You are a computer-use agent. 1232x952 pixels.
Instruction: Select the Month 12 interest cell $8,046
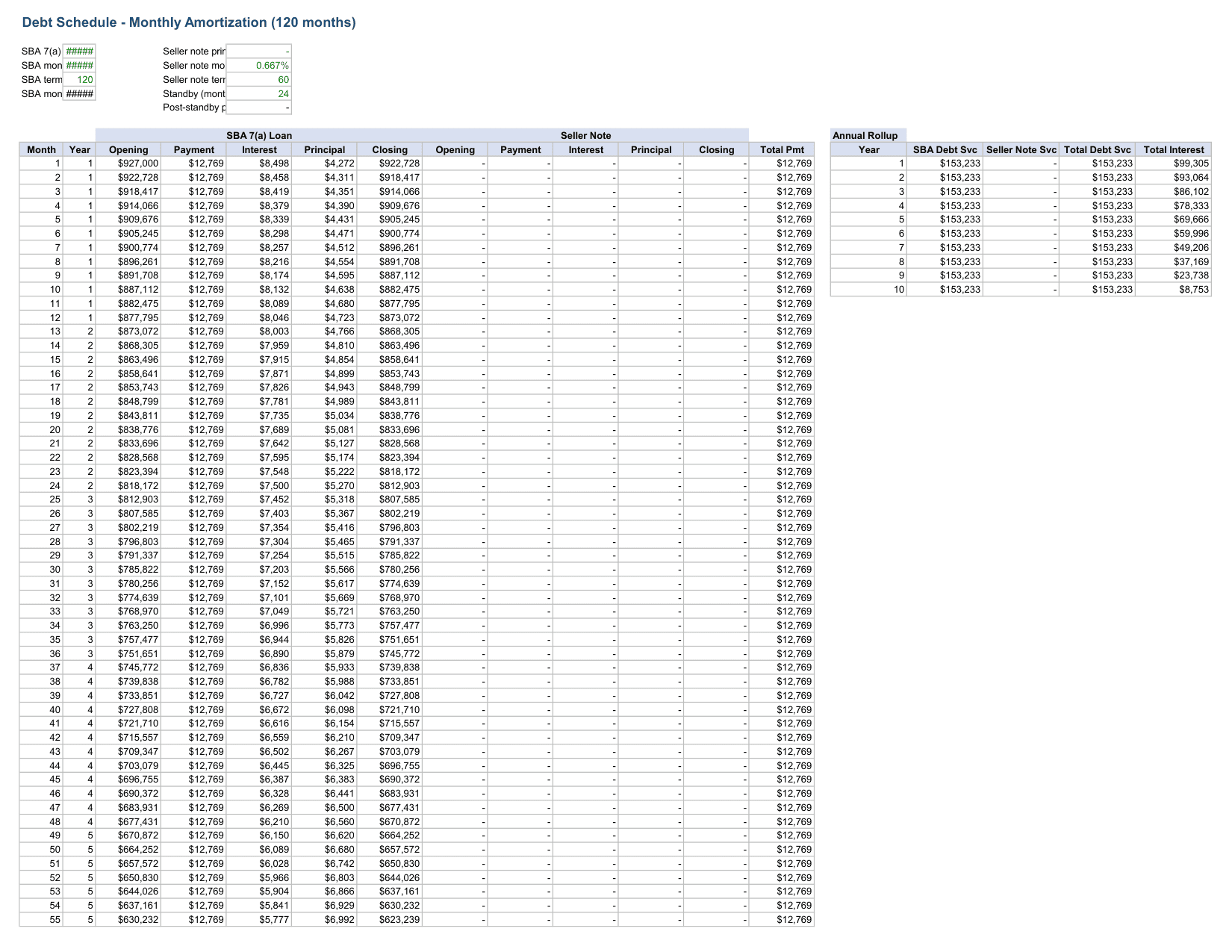(x=259, y=317)
